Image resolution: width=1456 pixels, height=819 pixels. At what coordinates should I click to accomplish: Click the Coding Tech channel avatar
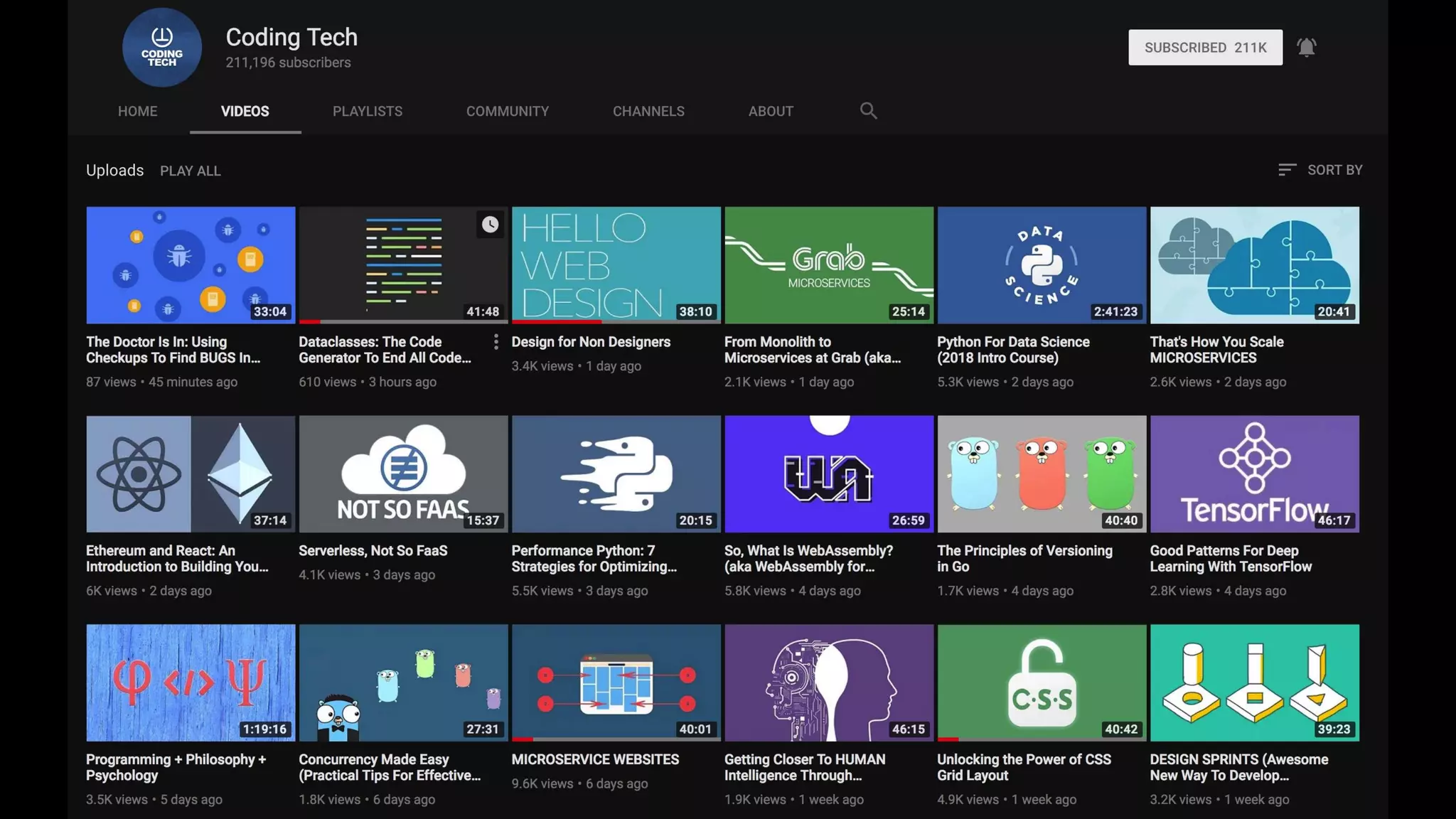[x=162, y=48]
